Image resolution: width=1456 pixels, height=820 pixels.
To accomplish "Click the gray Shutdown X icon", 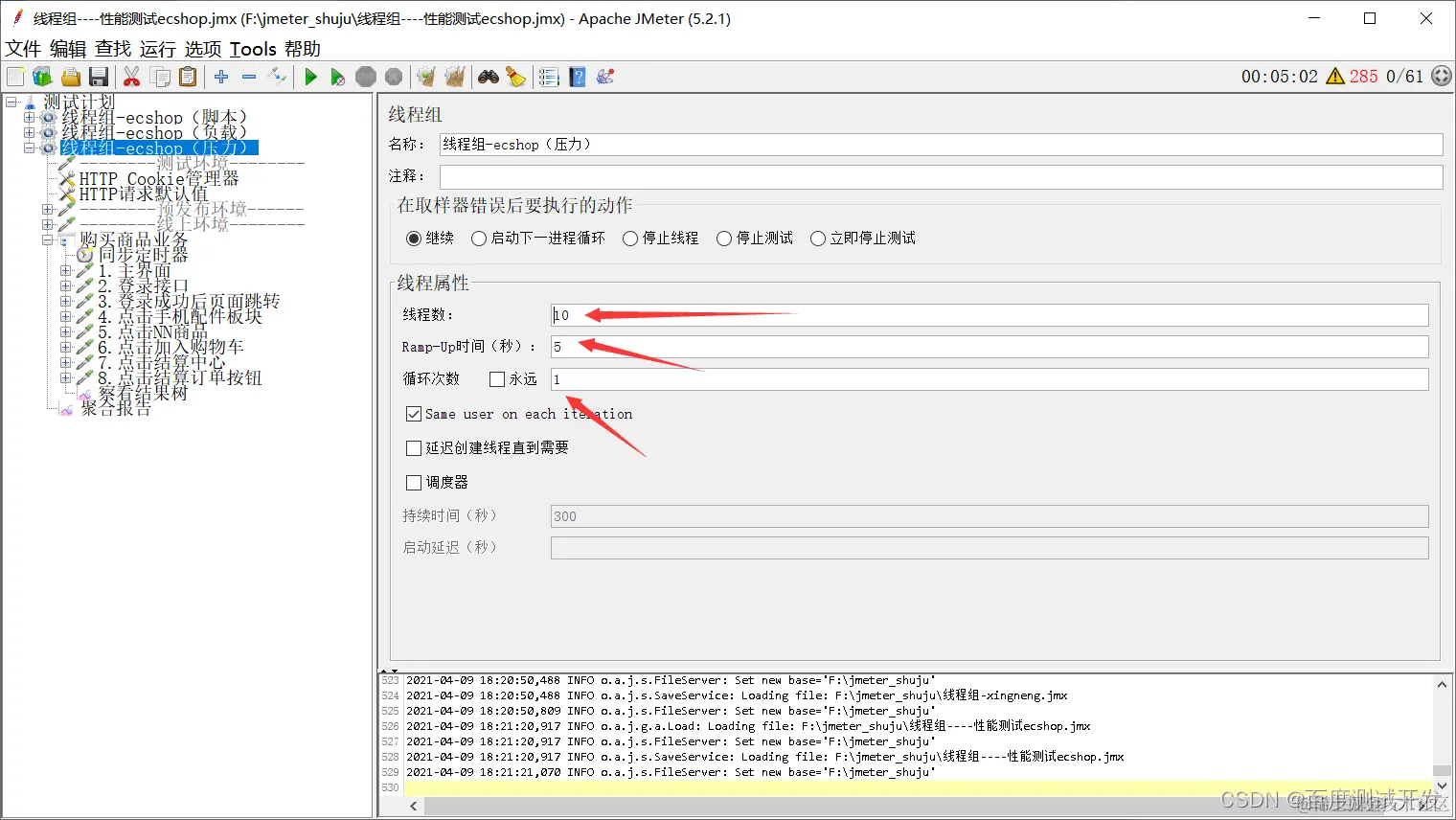I will 394,77.
